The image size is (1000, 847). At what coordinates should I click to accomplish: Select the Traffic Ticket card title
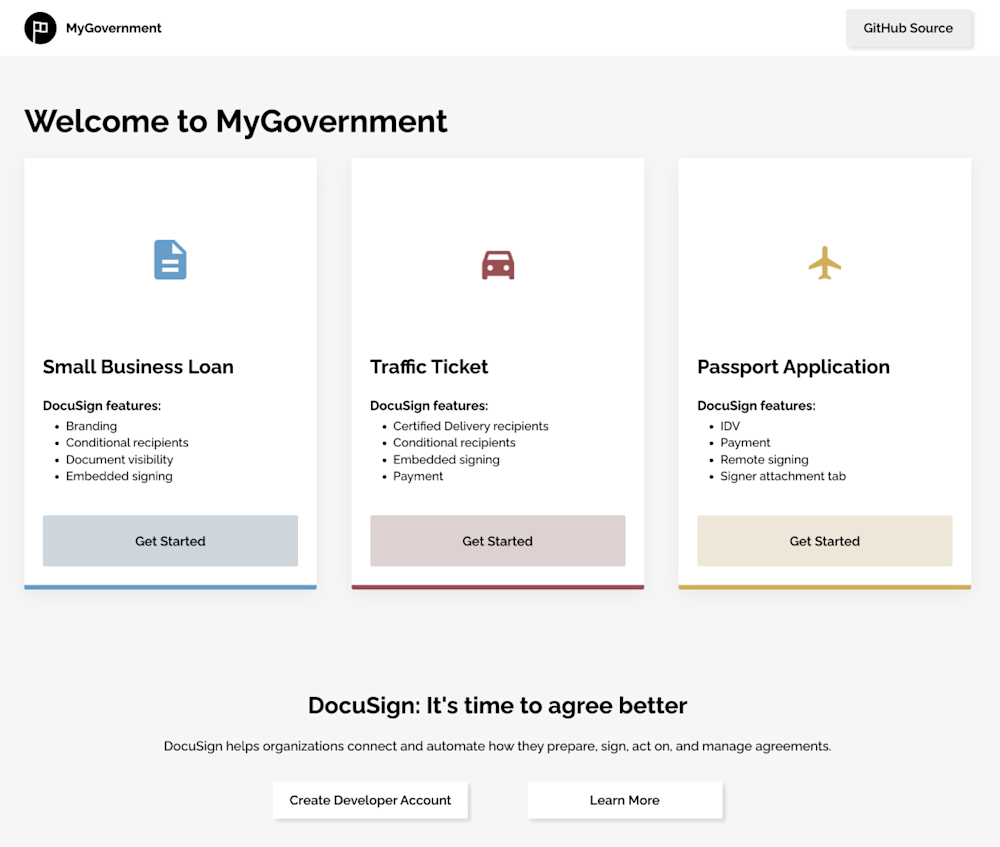click(x=429, y=367)
